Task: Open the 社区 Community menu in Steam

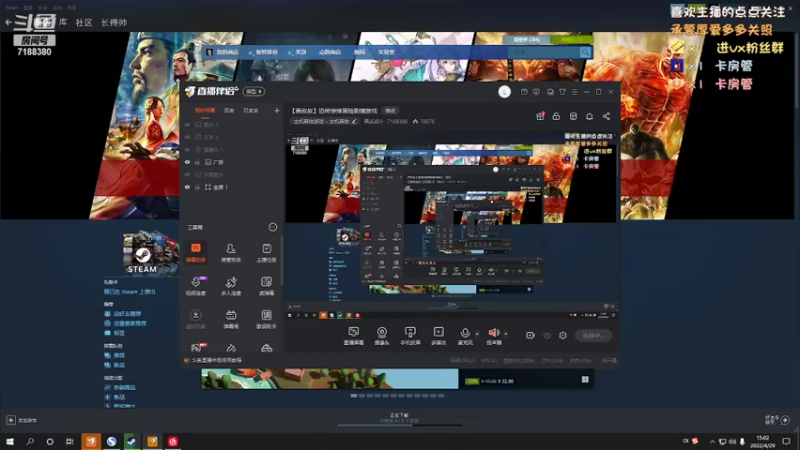Action: [84, 22]
